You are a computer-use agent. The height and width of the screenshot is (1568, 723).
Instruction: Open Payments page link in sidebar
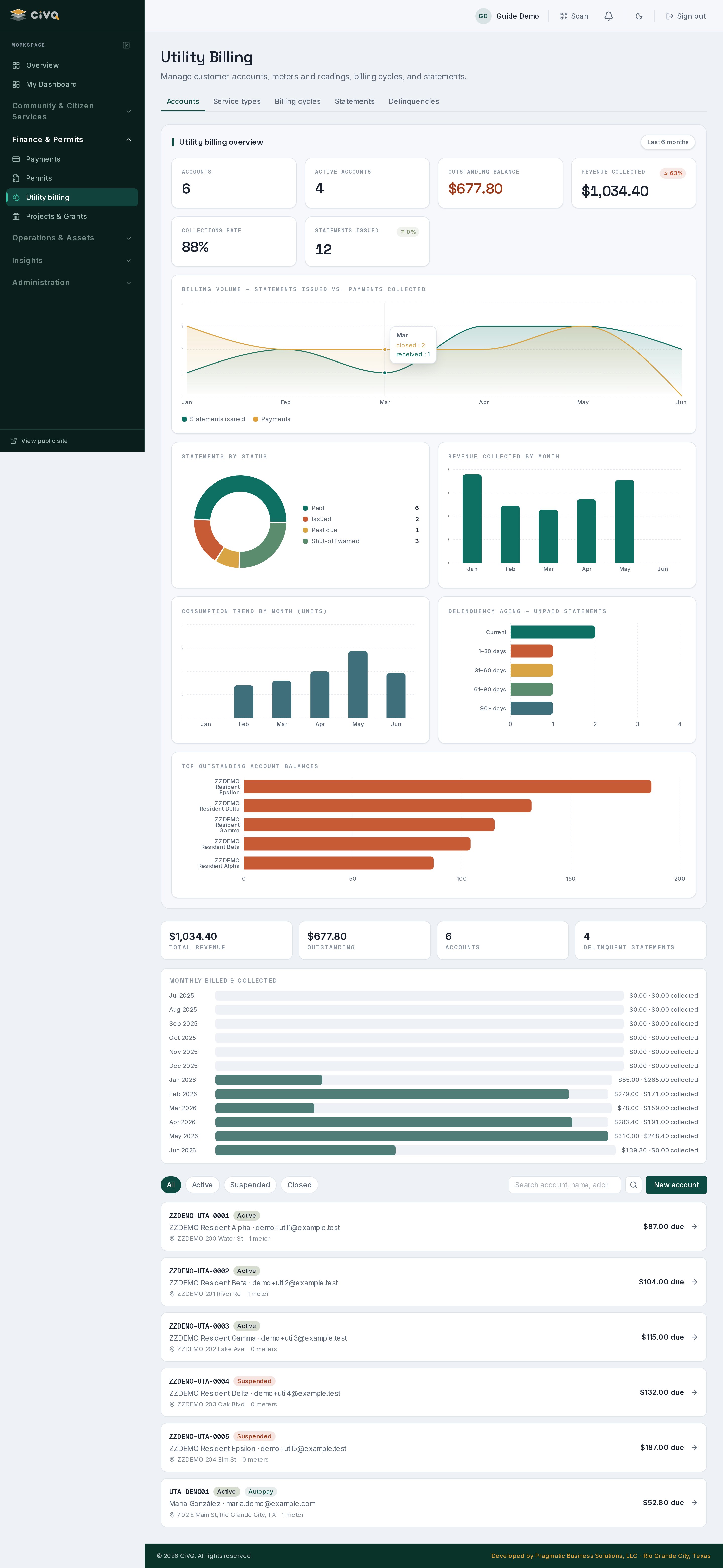pyautogui.click(x=72, y=159)
